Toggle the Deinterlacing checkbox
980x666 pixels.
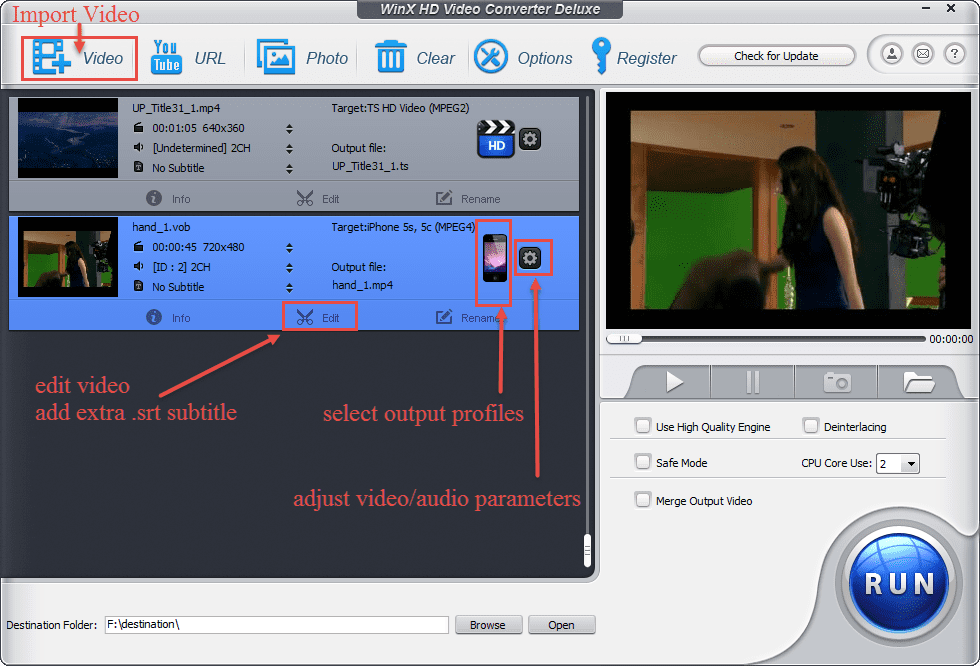point(811,426)
